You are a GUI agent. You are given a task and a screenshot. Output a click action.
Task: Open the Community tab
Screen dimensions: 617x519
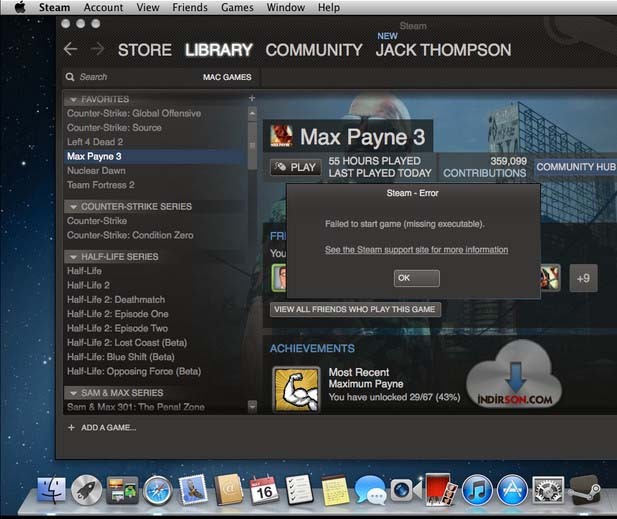(x=314, y=50)
